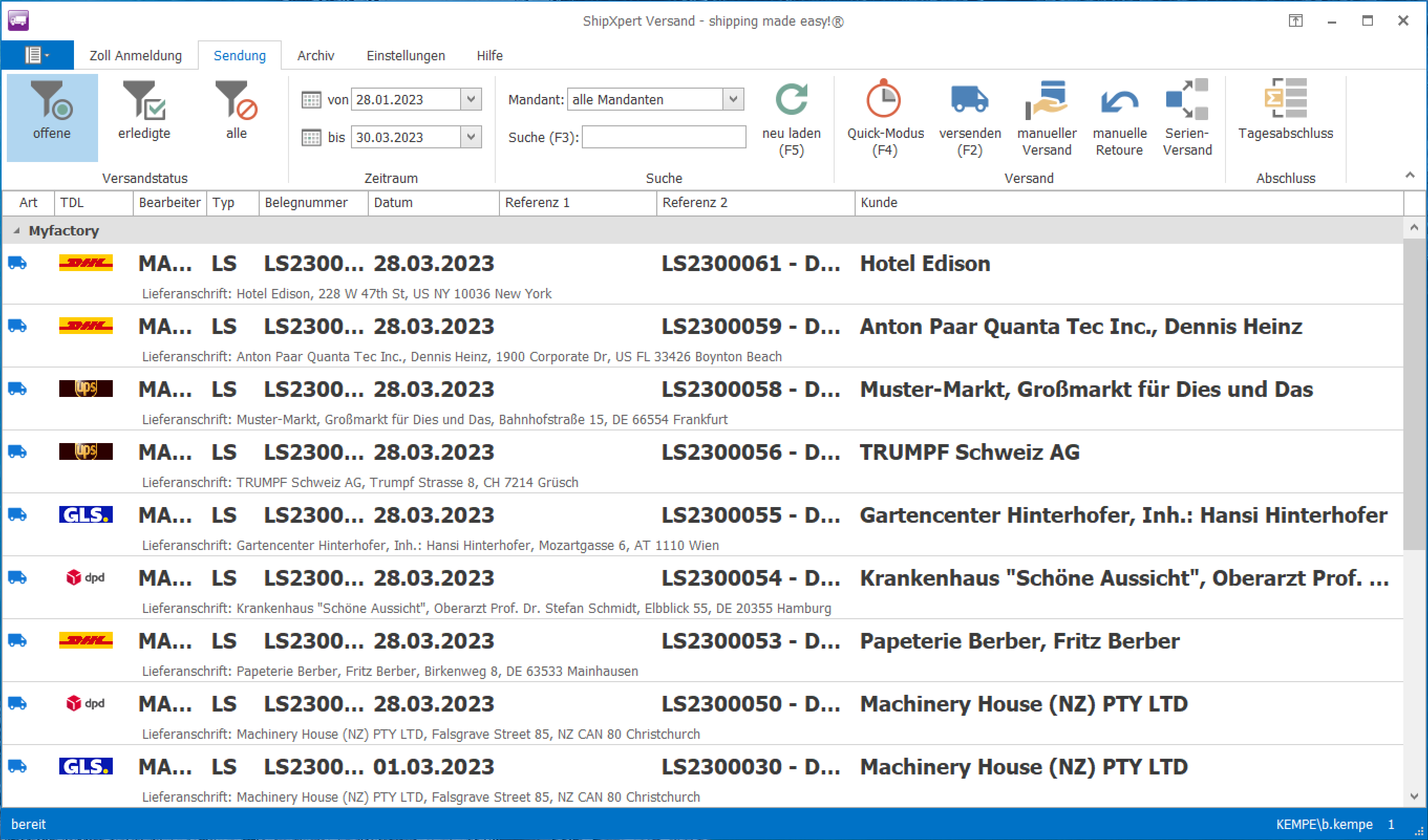This screenshot has height=840, width=1428.
Task: Launch Serien-Versand
Action: (x=1187, y=100)
